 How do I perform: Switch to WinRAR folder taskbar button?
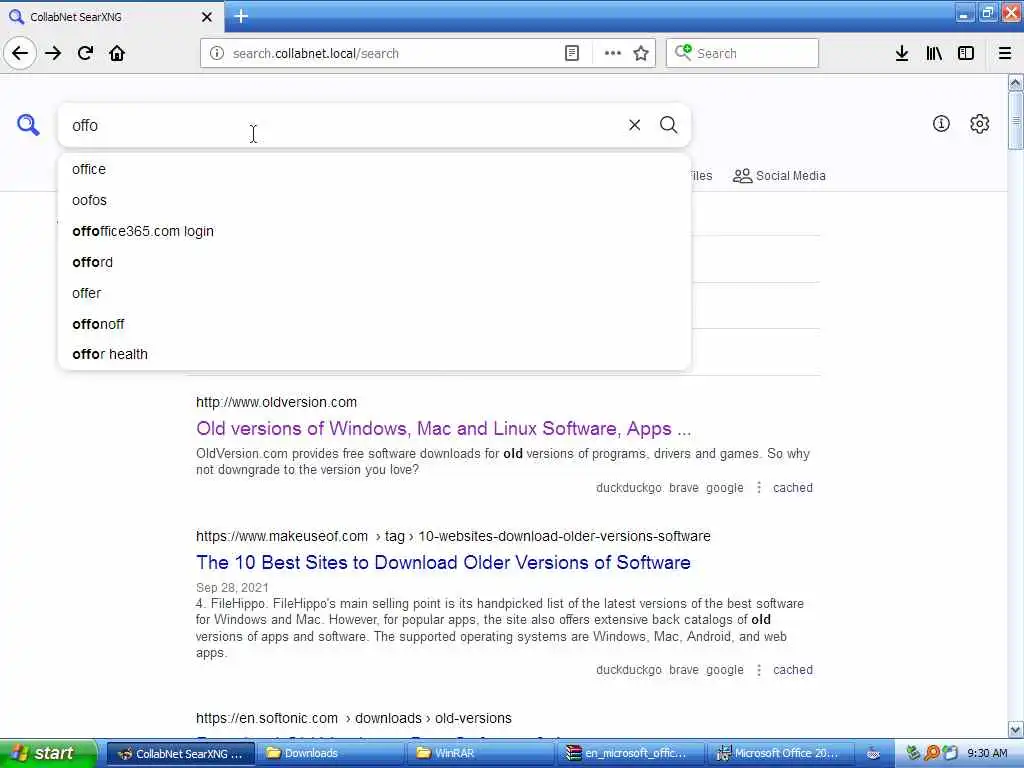click(x=481, y=753)
